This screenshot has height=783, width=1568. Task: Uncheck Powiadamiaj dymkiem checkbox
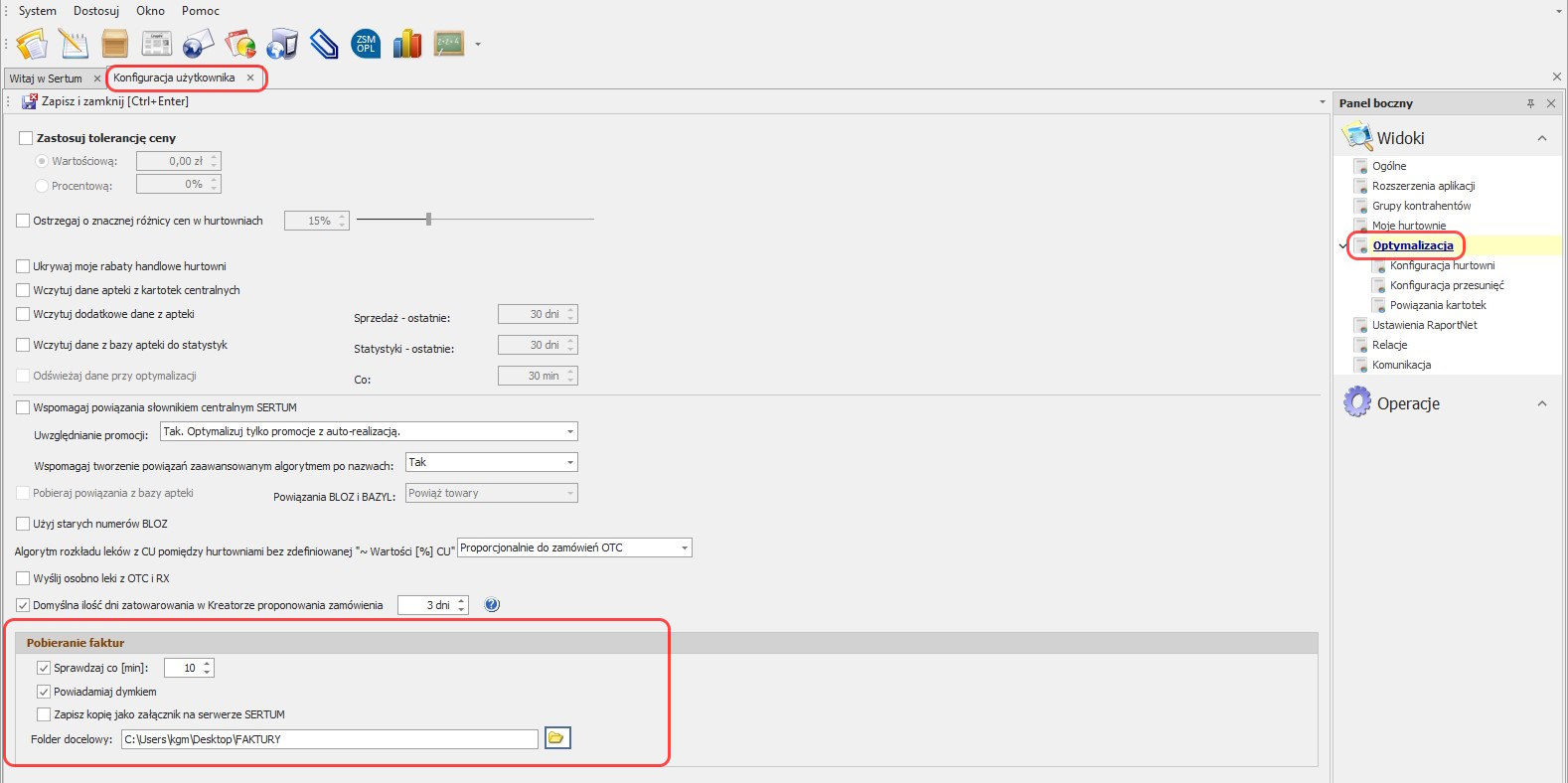click(44, 692)
